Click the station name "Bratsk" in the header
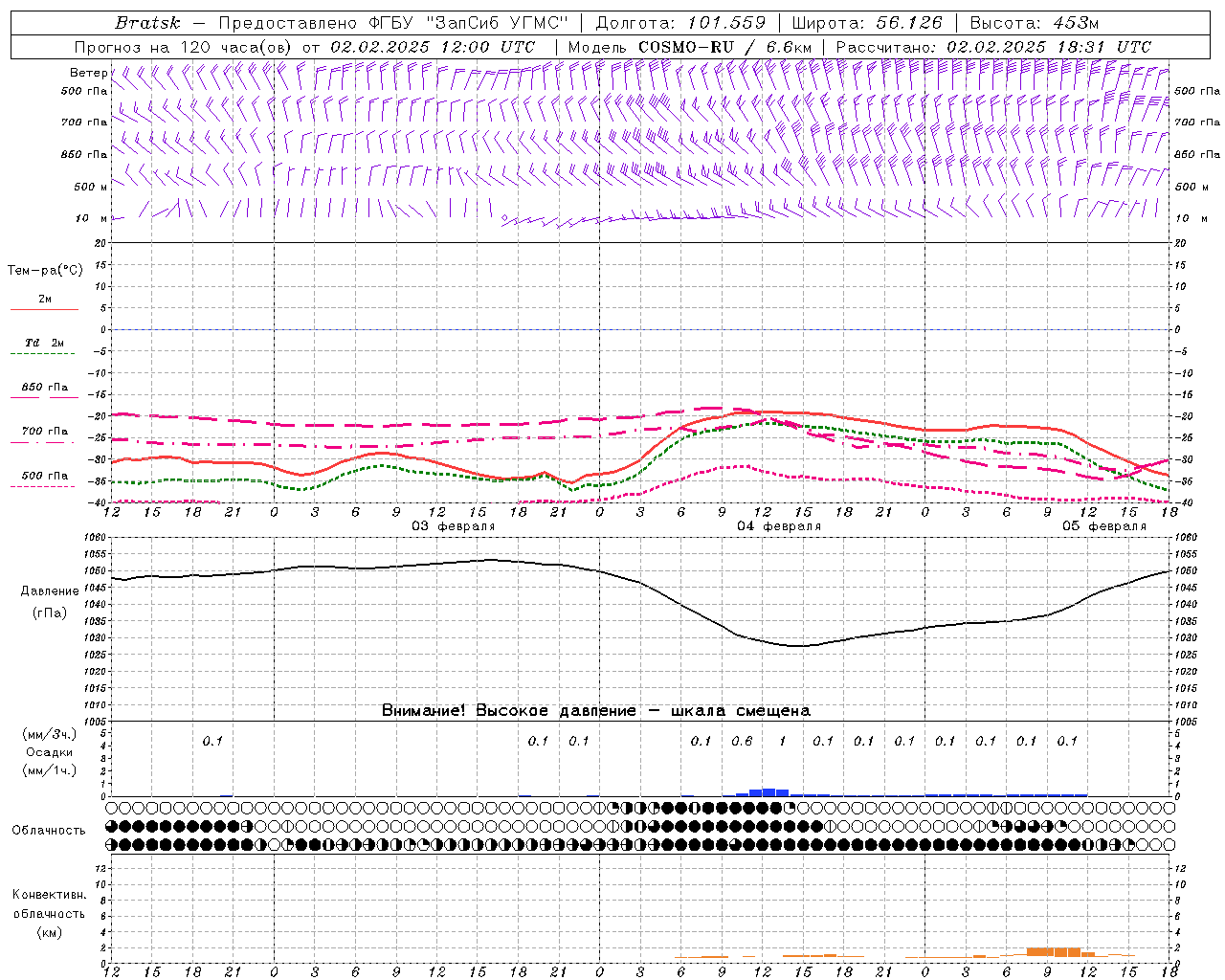Image resolution: width=1225 pixels, height=980 pixels. pyautogui.click(x=146, y=23)
